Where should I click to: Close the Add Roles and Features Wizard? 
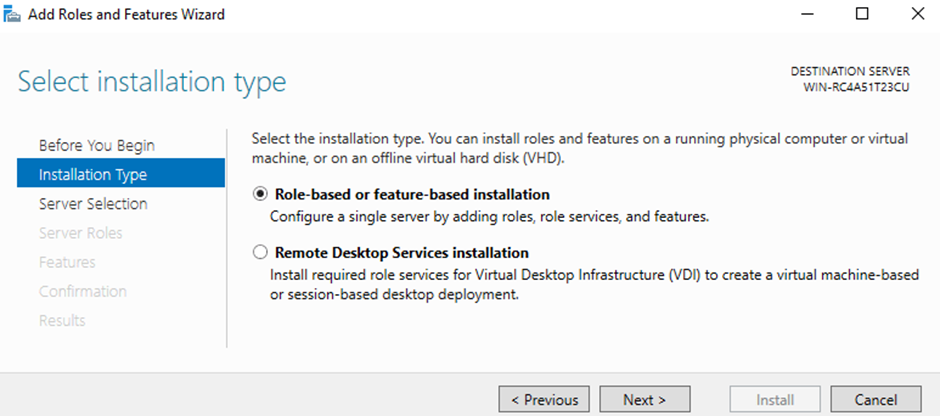click(x=917, y=14)
